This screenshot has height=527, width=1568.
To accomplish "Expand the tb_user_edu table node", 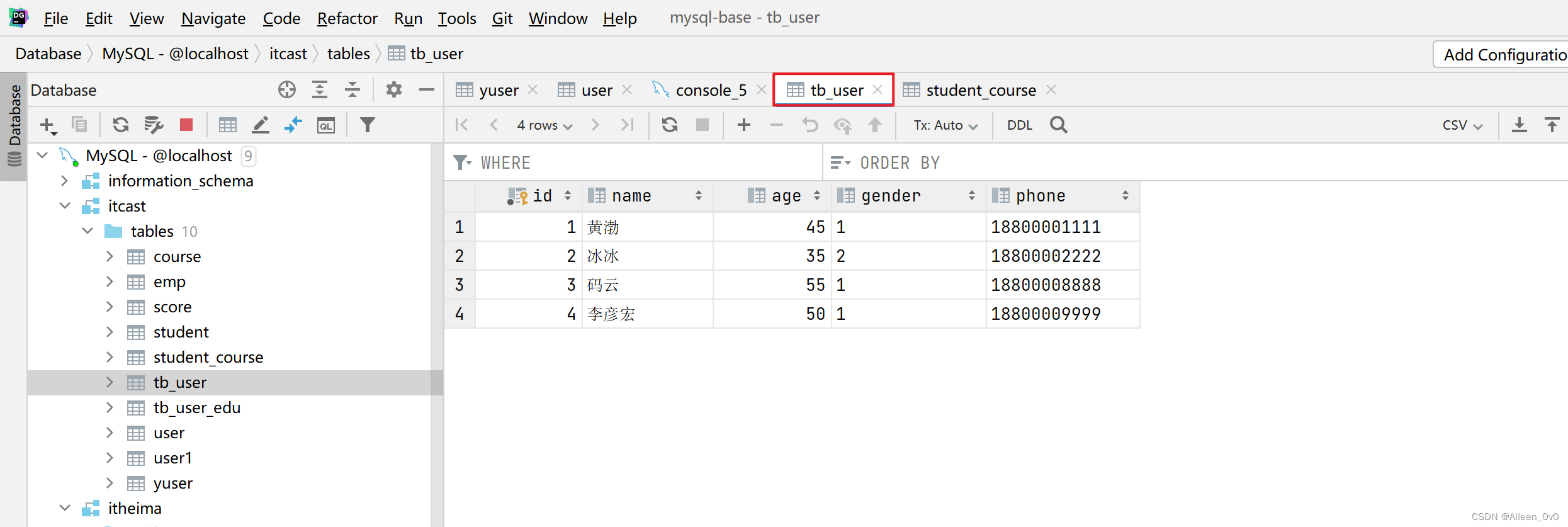I will 110,407.
